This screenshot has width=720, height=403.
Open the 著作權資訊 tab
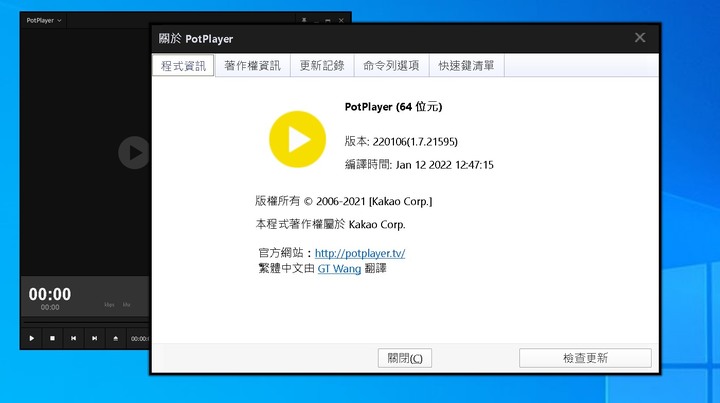[x=253, y=66]
